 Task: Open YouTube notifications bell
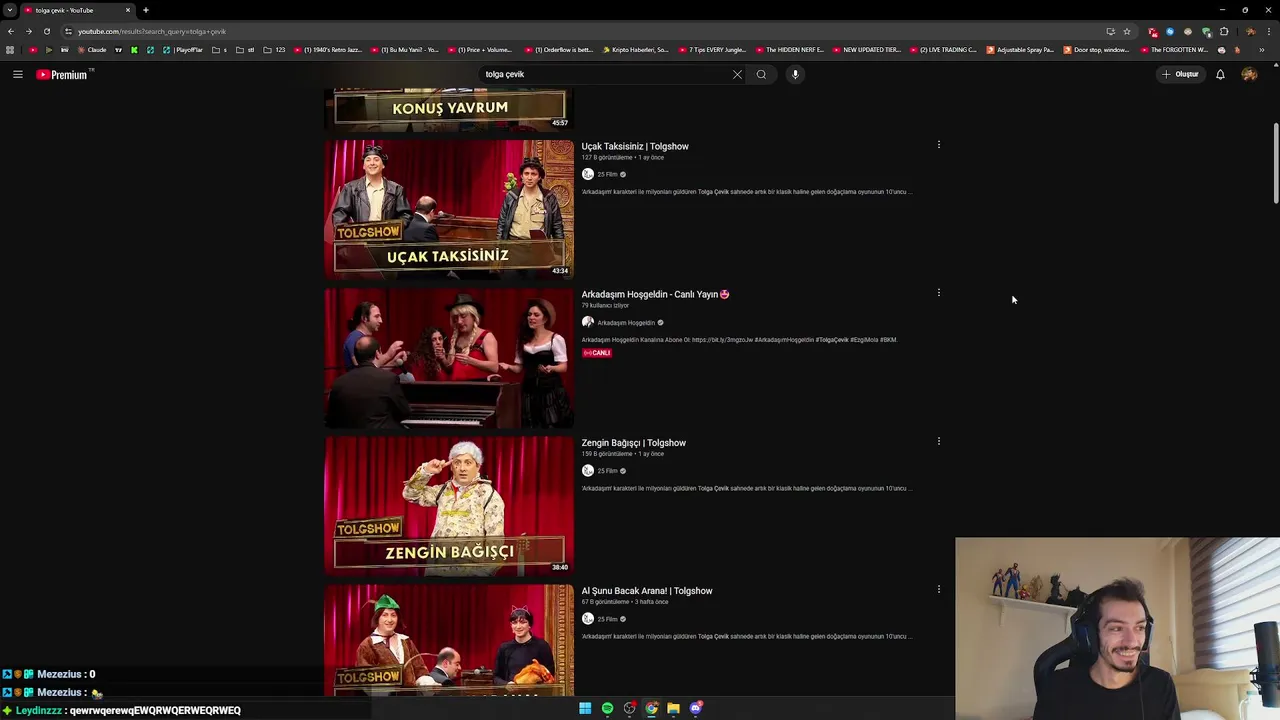coord(1220,74)
